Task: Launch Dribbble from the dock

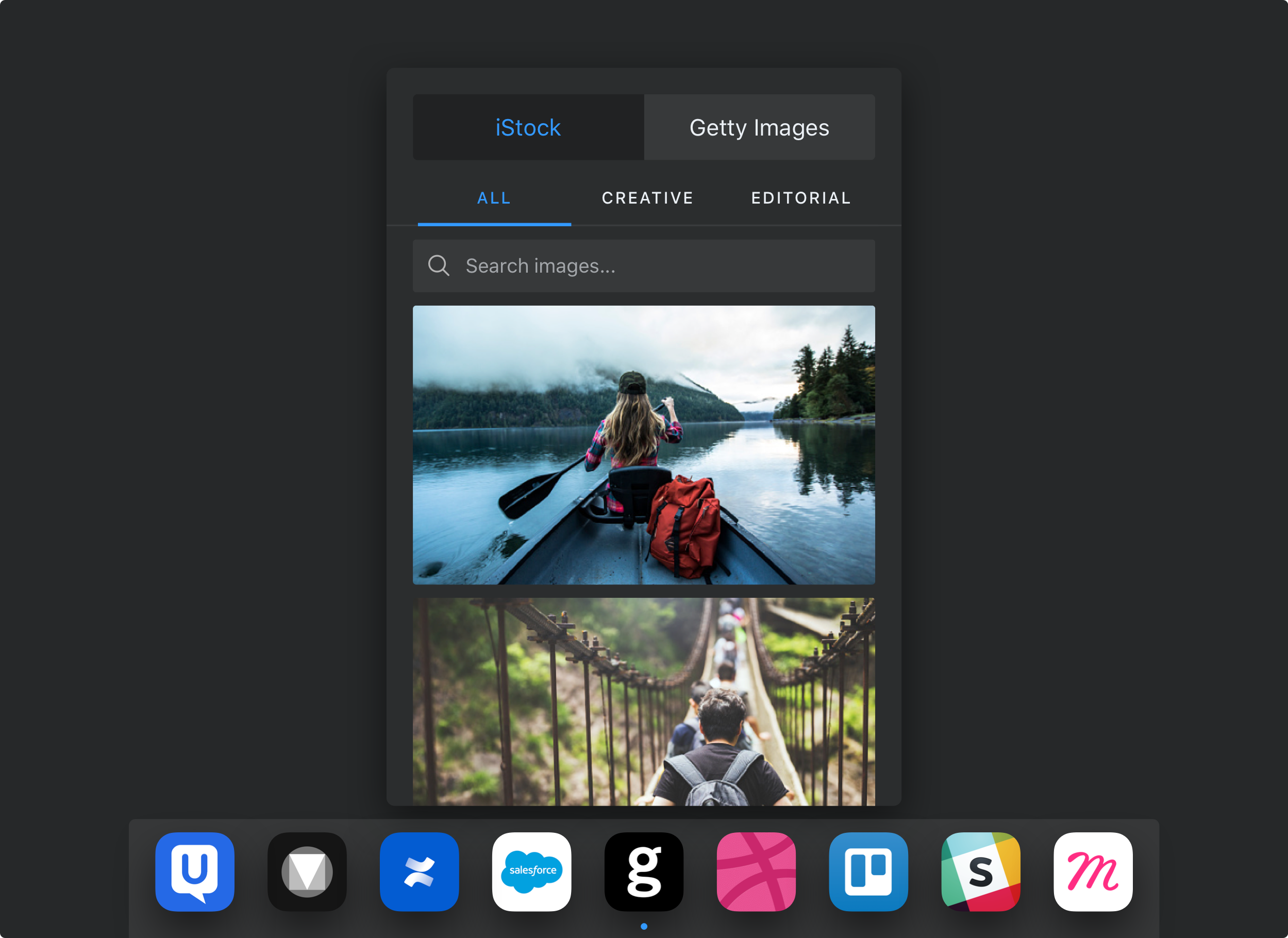Action: point(756,872)
